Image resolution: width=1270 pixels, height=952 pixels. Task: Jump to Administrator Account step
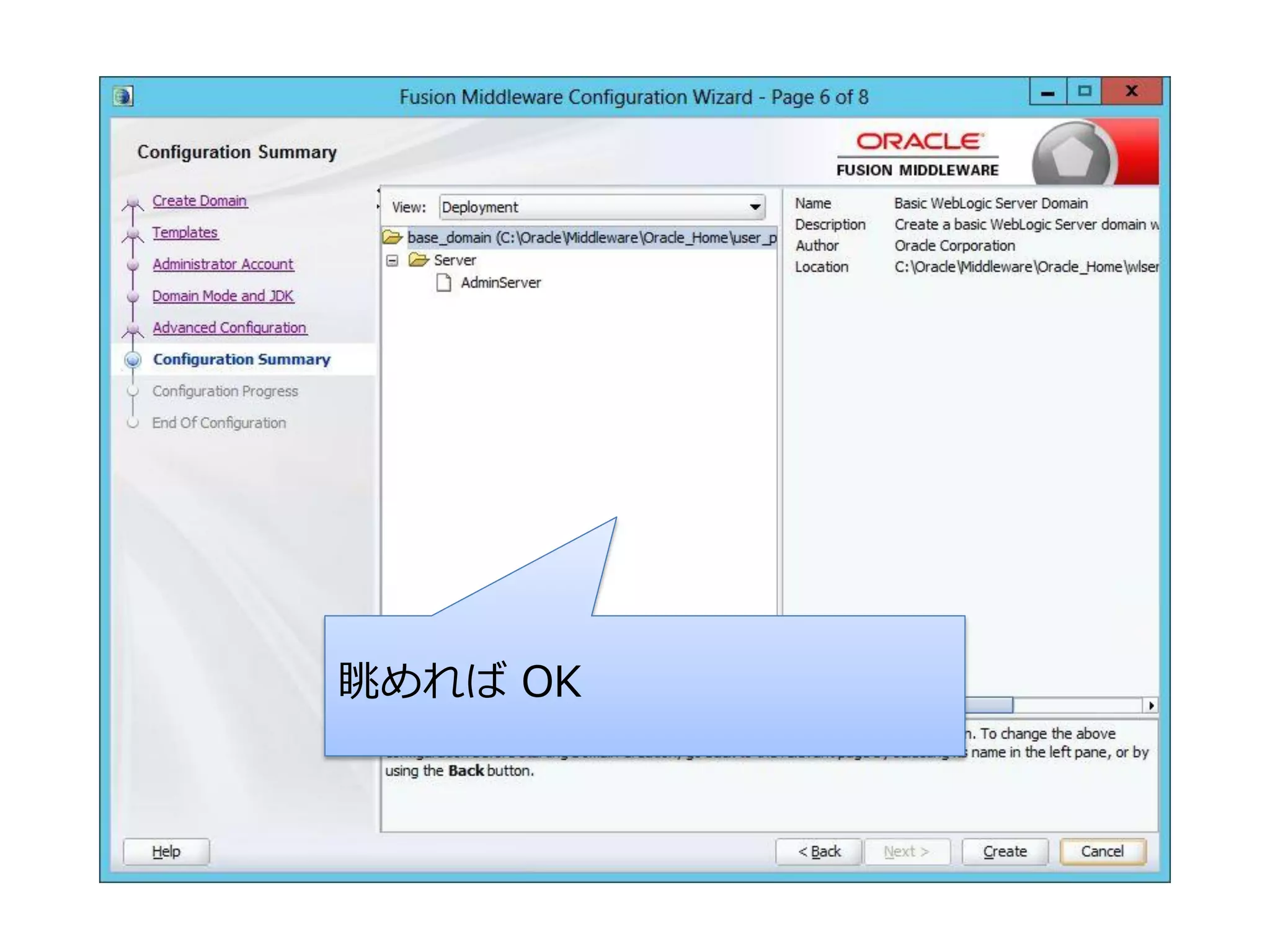223,264
